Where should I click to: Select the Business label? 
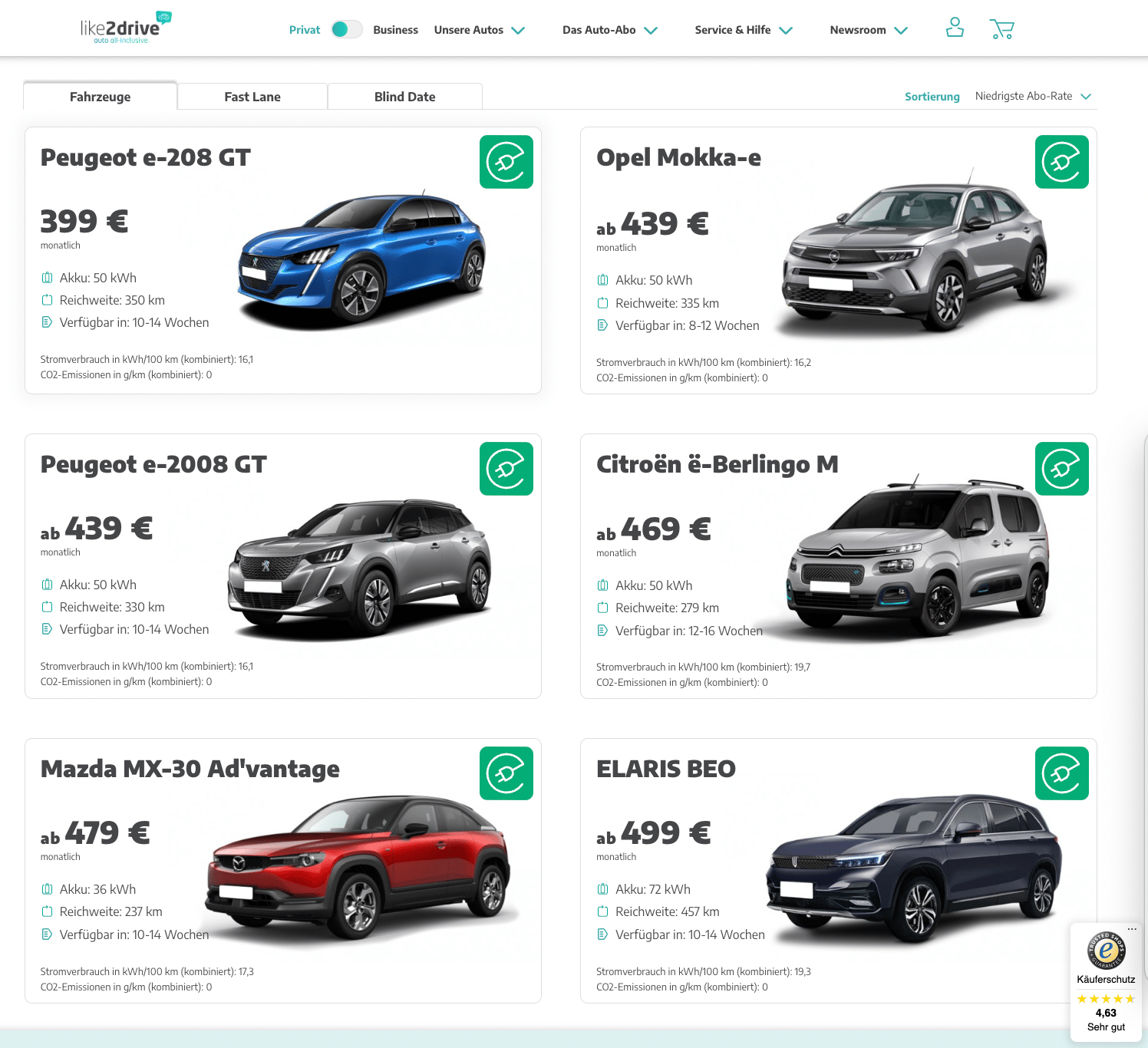[396, 30]
